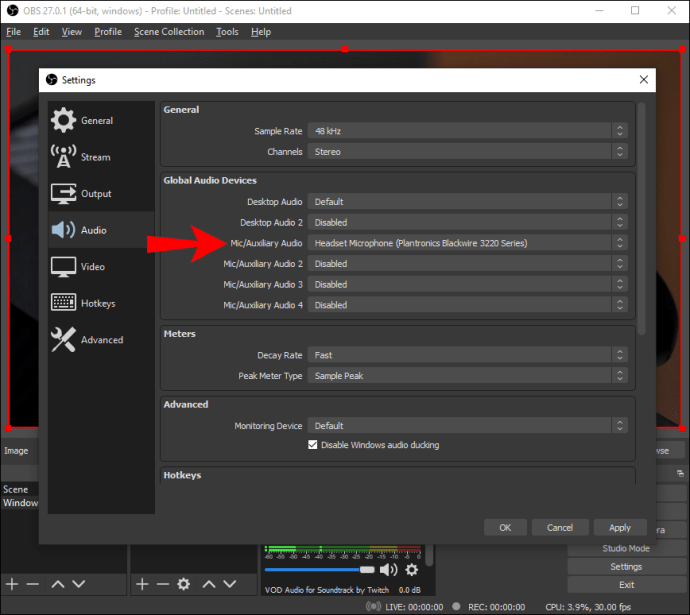Open mixer gear options for Soundtrack audio

click(411, 570)
